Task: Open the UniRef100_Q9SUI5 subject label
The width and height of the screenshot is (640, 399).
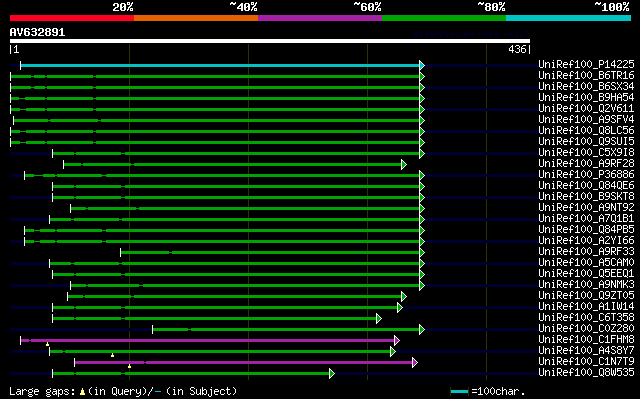Action: click(586, 142)
